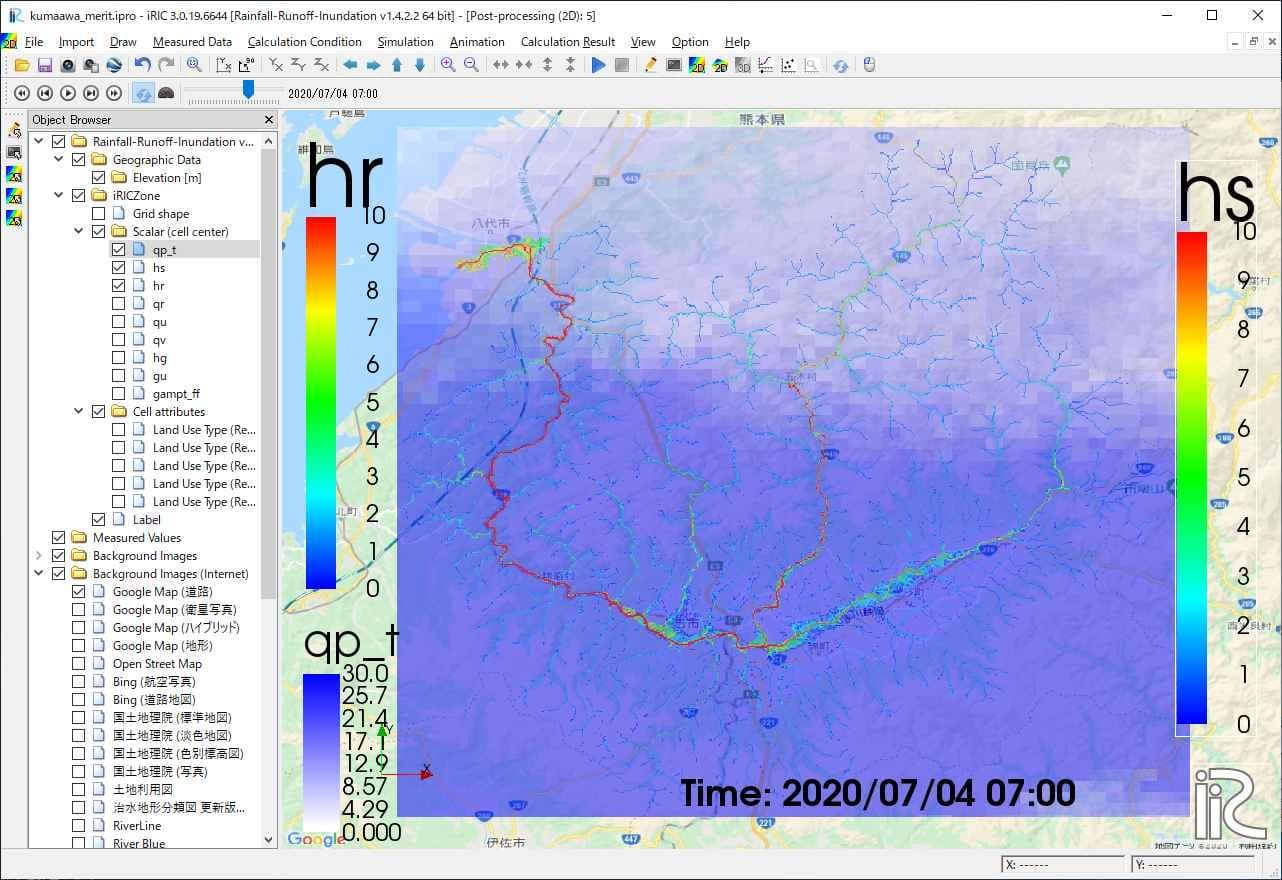
Task: Run the simulation with the blue play icon
Action: pyautogui.click(x=598, y=65)
